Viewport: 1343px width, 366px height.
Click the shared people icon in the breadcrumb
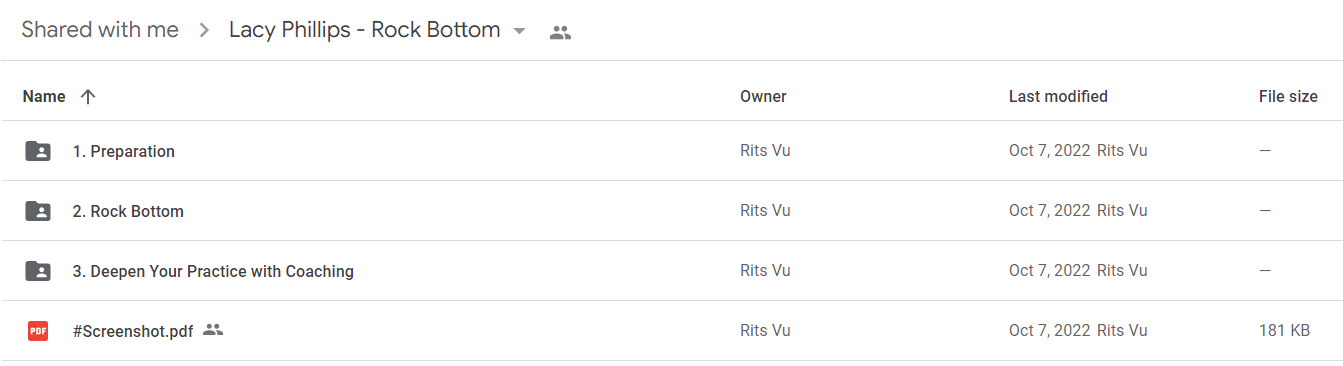[560, 33]
